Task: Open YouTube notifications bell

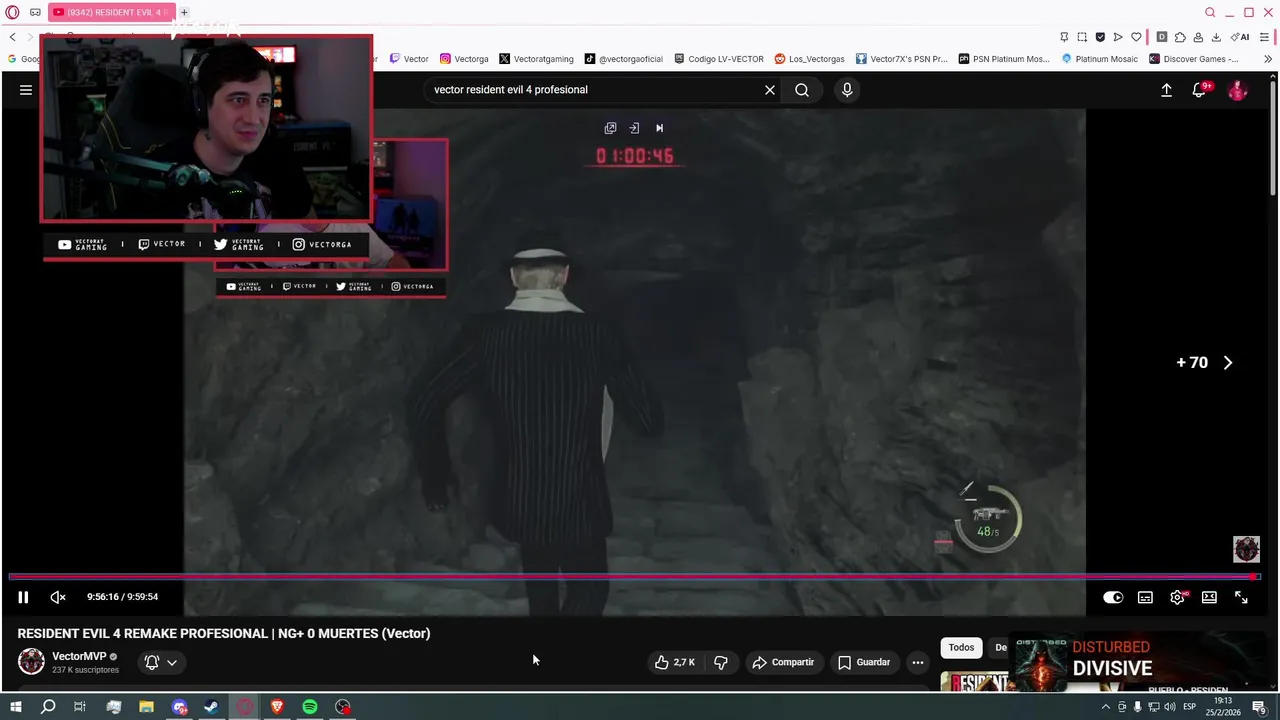Action: (1199, 90)
